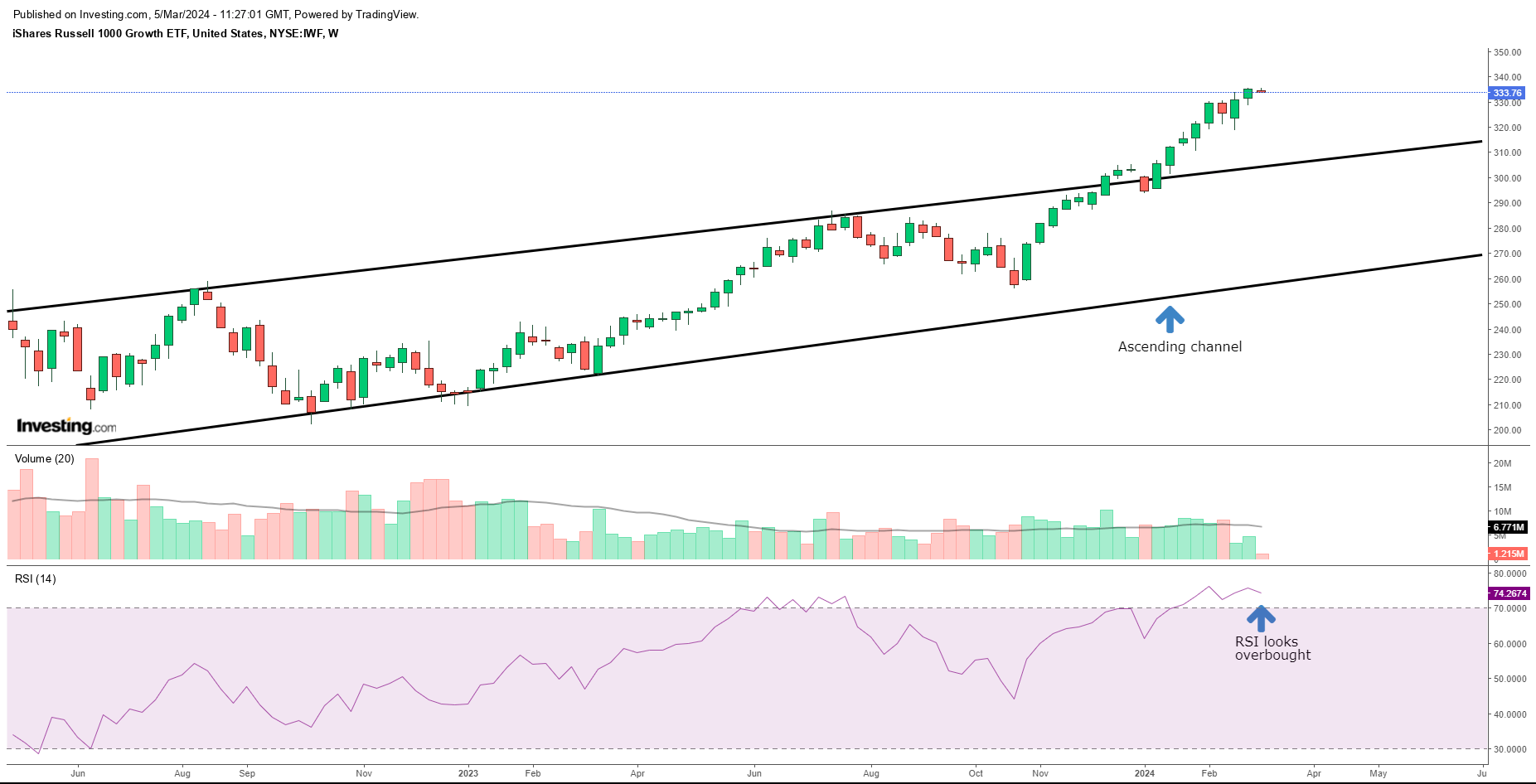
Task: Click the latest green candlestick near 333.76
Action: [1248, 93]
